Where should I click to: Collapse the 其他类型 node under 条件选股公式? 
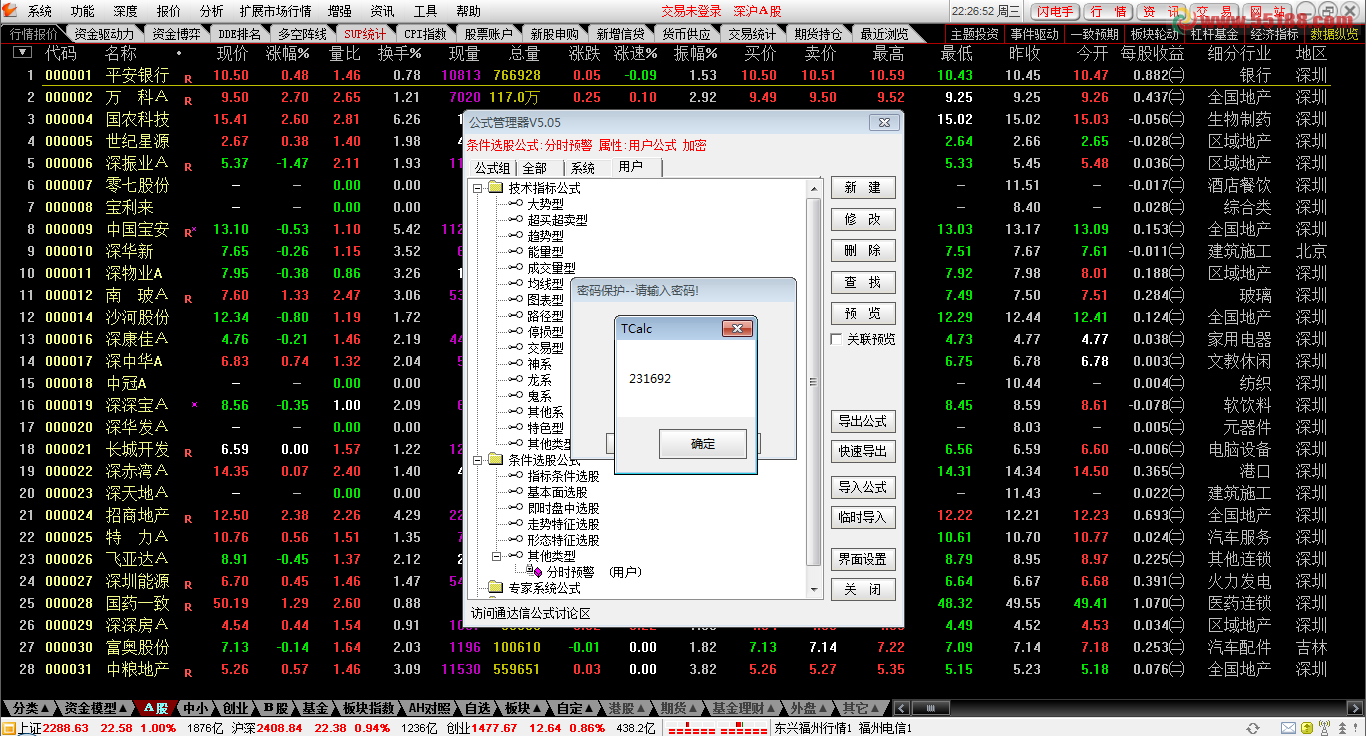(x=494, y=556)
